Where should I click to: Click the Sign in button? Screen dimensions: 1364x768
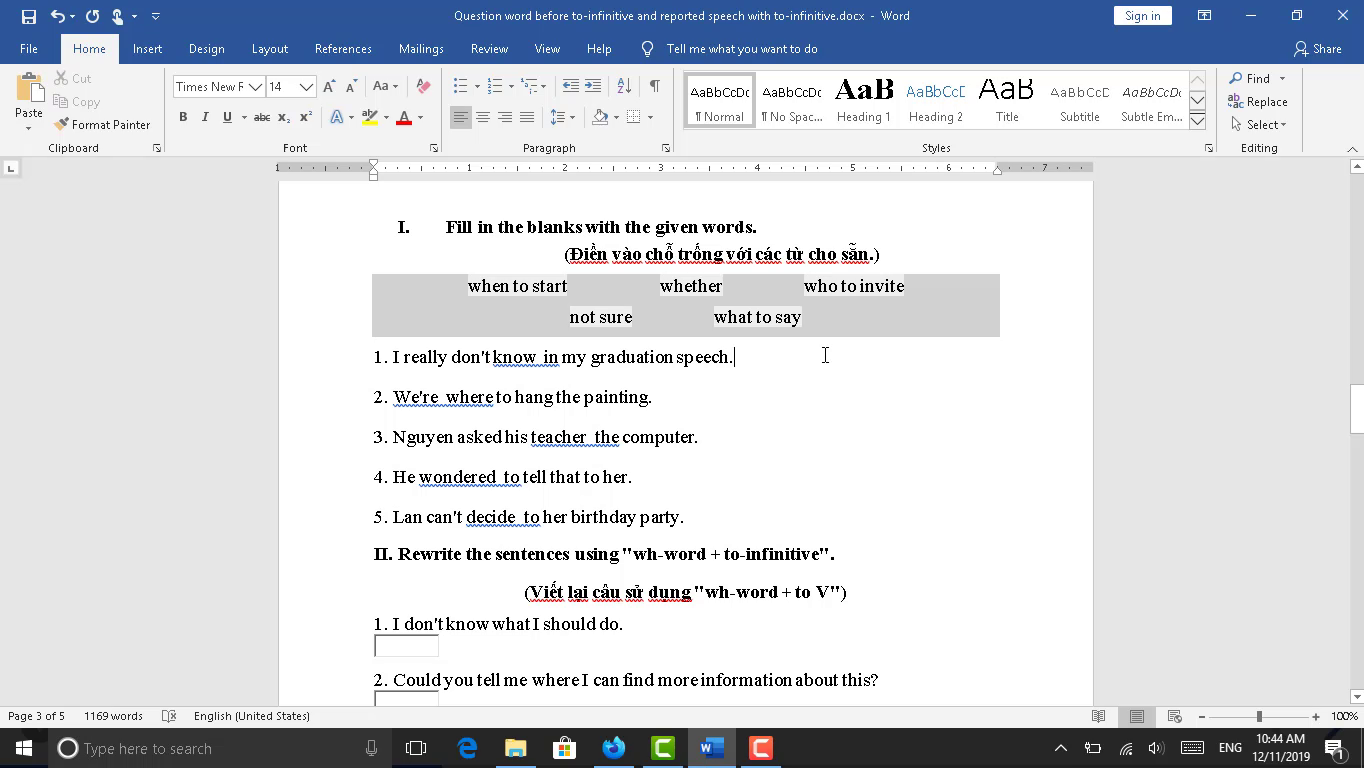coord(1142,16)
